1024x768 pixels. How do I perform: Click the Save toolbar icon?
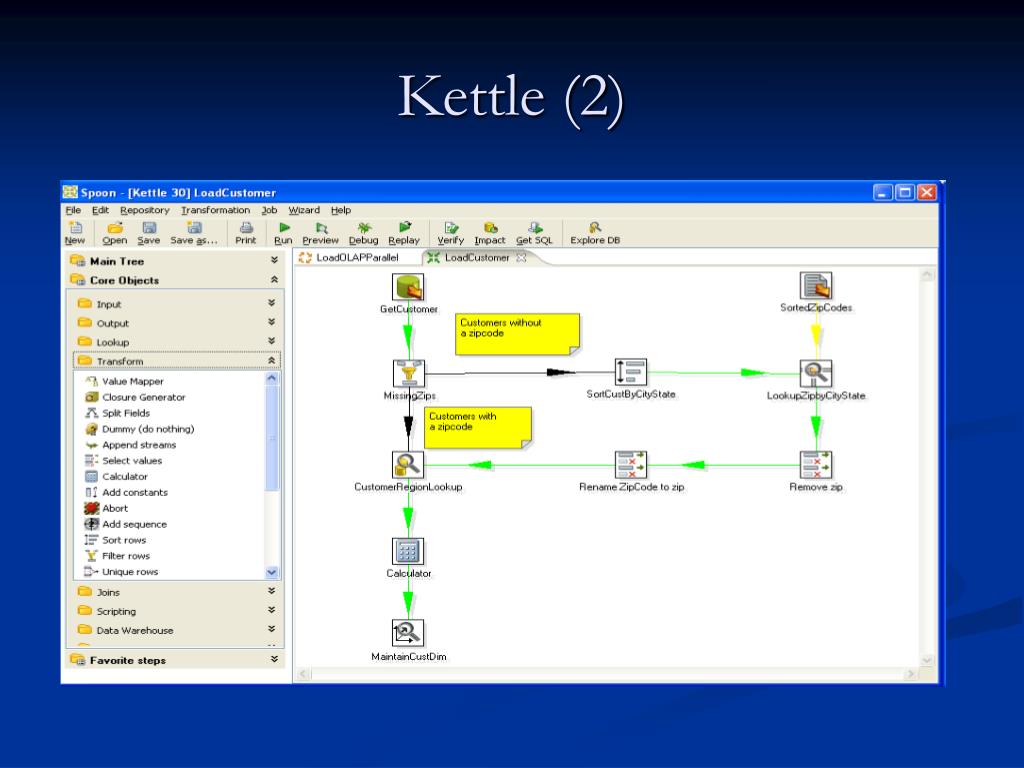click(x=149, y=227)
